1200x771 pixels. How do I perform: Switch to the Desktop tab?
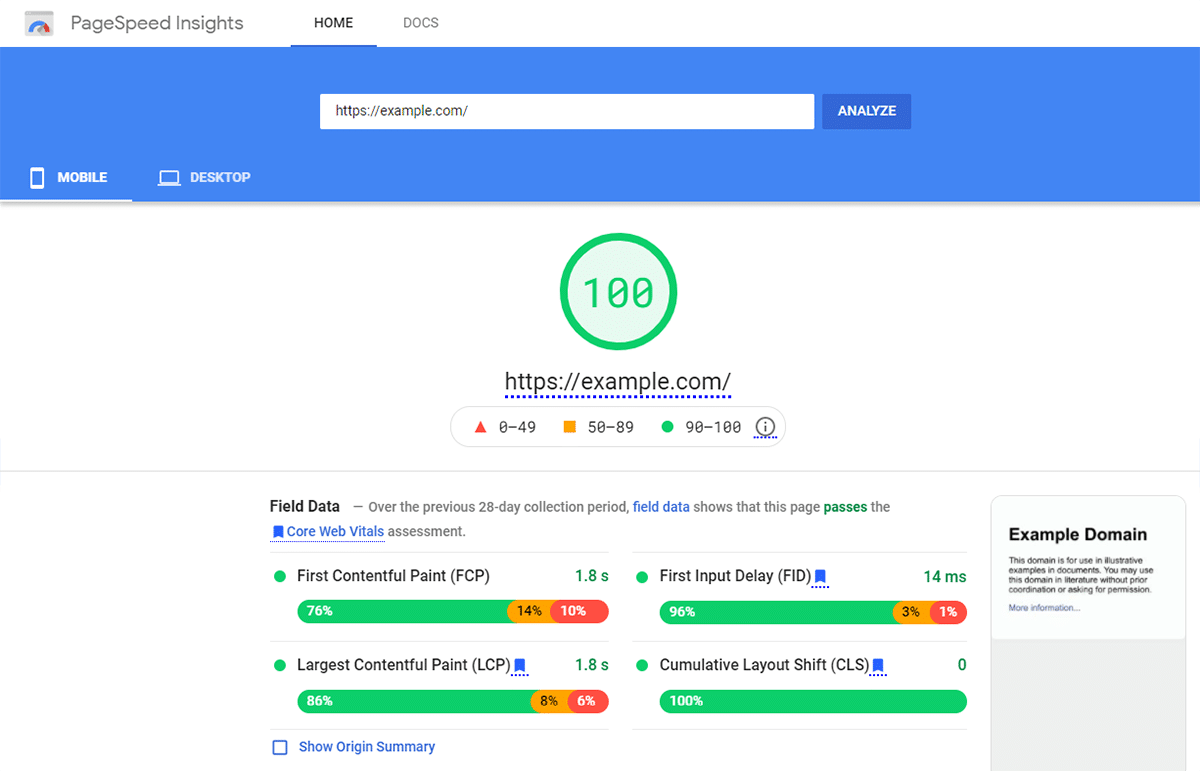205,178
